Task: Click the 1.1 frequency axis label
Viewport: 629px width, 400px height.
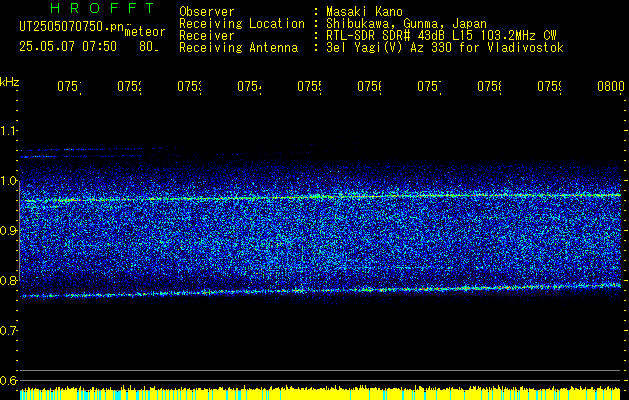Action: click(9, 130)
